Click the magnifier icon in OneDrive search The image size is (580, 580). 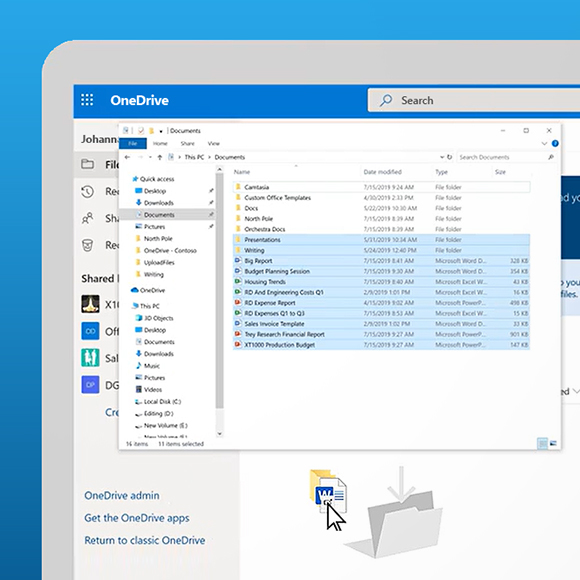pyautogui.click(x=386, y=100)
